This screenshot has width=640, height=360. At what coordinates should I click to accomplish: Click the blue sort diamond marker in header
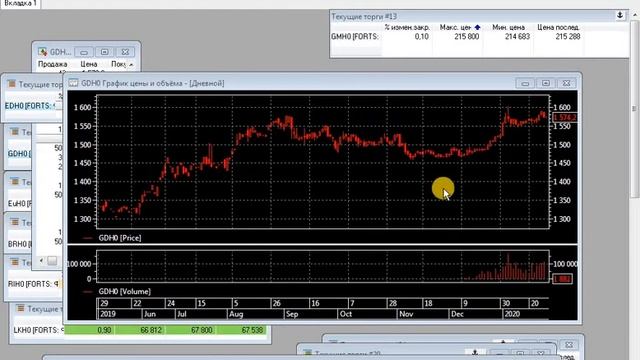click(x=477, y=27)
